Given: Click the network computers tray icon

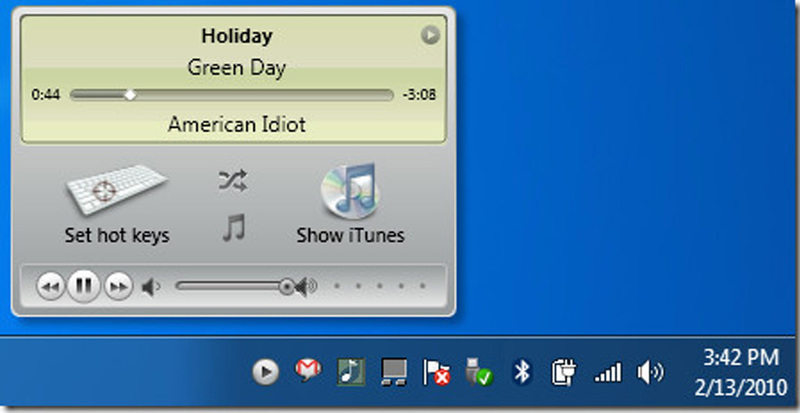Looking at the screenshot, I should tap(394, 372).
